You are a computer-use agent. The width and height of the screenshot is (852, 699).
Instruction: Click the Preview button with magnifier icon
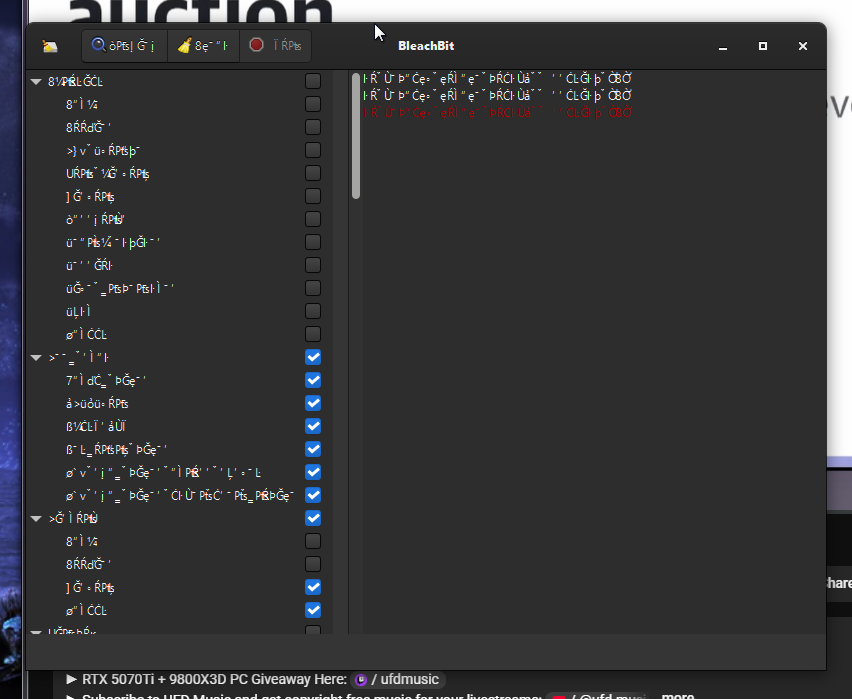(x=124, y=46)
